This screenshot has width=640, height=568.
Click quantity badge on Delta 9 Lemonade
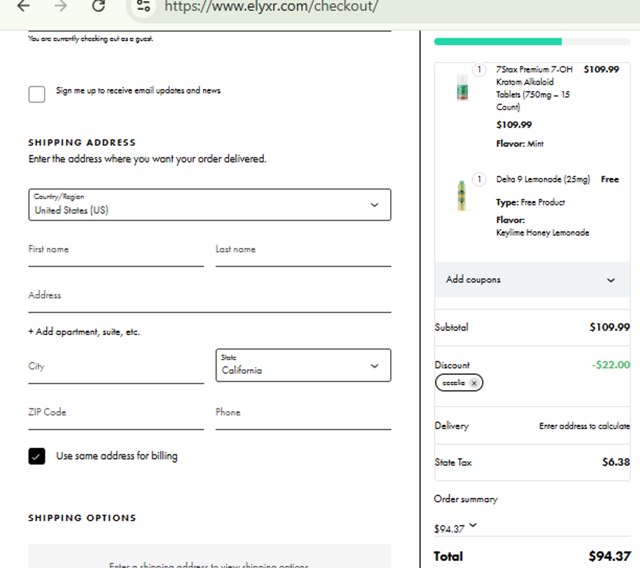click(x=479, y=179)
